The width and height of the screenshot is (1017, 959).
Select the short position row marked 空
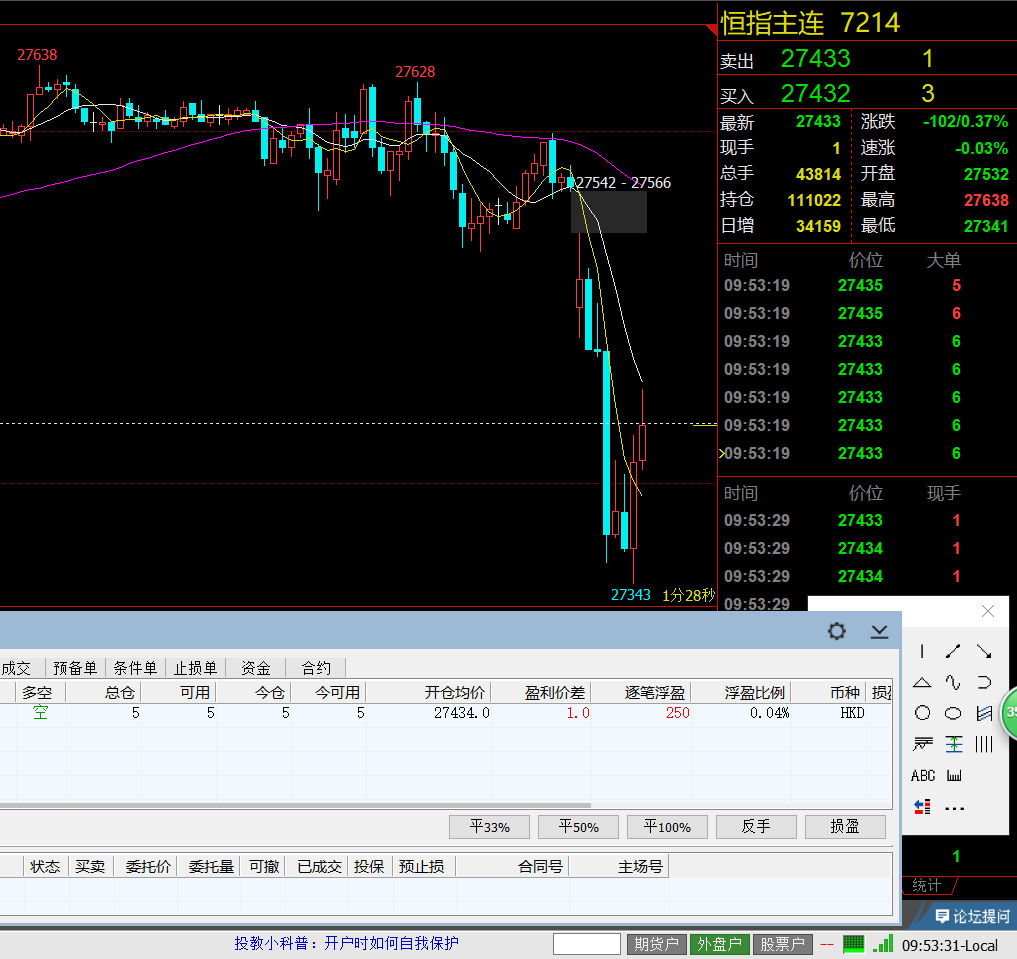[x=446, y=713]
